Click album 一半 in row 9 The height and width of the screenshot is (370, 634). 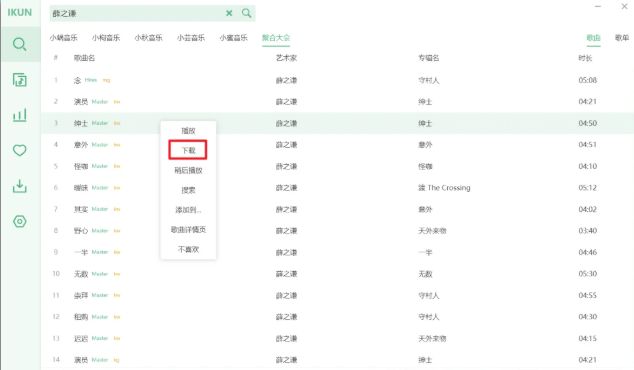(425, 252)
